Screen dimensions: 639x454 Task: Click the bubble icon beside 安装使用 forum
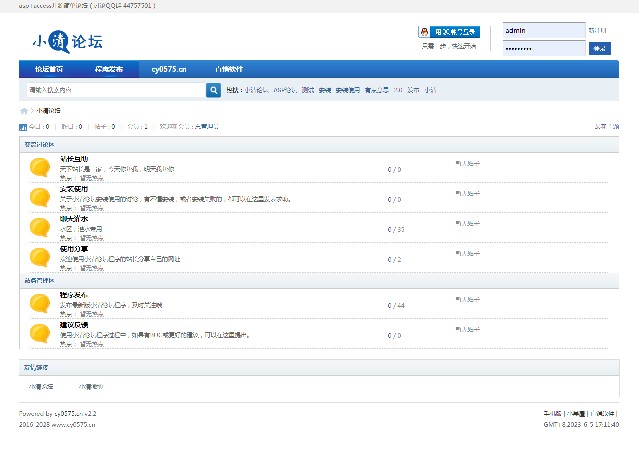(x=40, y=198)
